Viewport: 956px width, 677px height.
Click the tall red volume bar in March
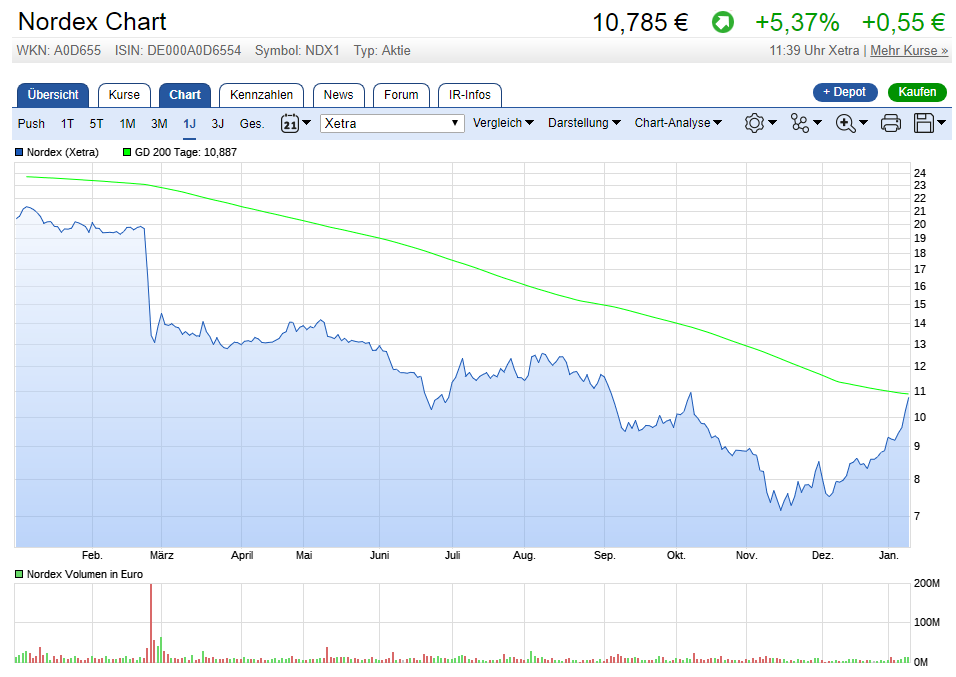pyautogui.click(x=151, y=622)
